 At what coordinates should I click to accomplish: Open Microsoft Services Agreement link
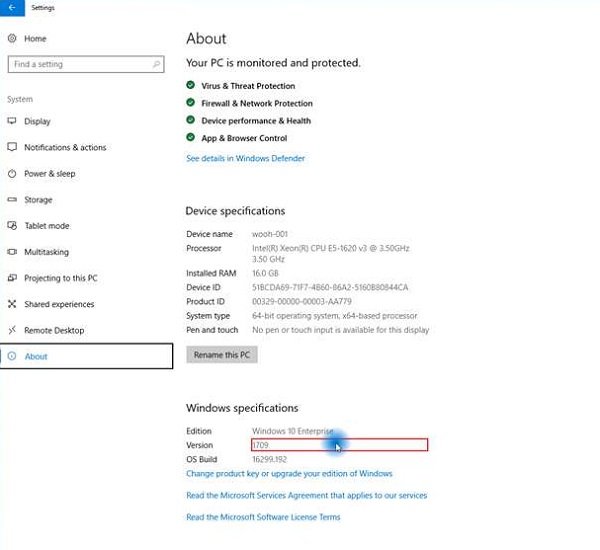click(x=307, y=495)
